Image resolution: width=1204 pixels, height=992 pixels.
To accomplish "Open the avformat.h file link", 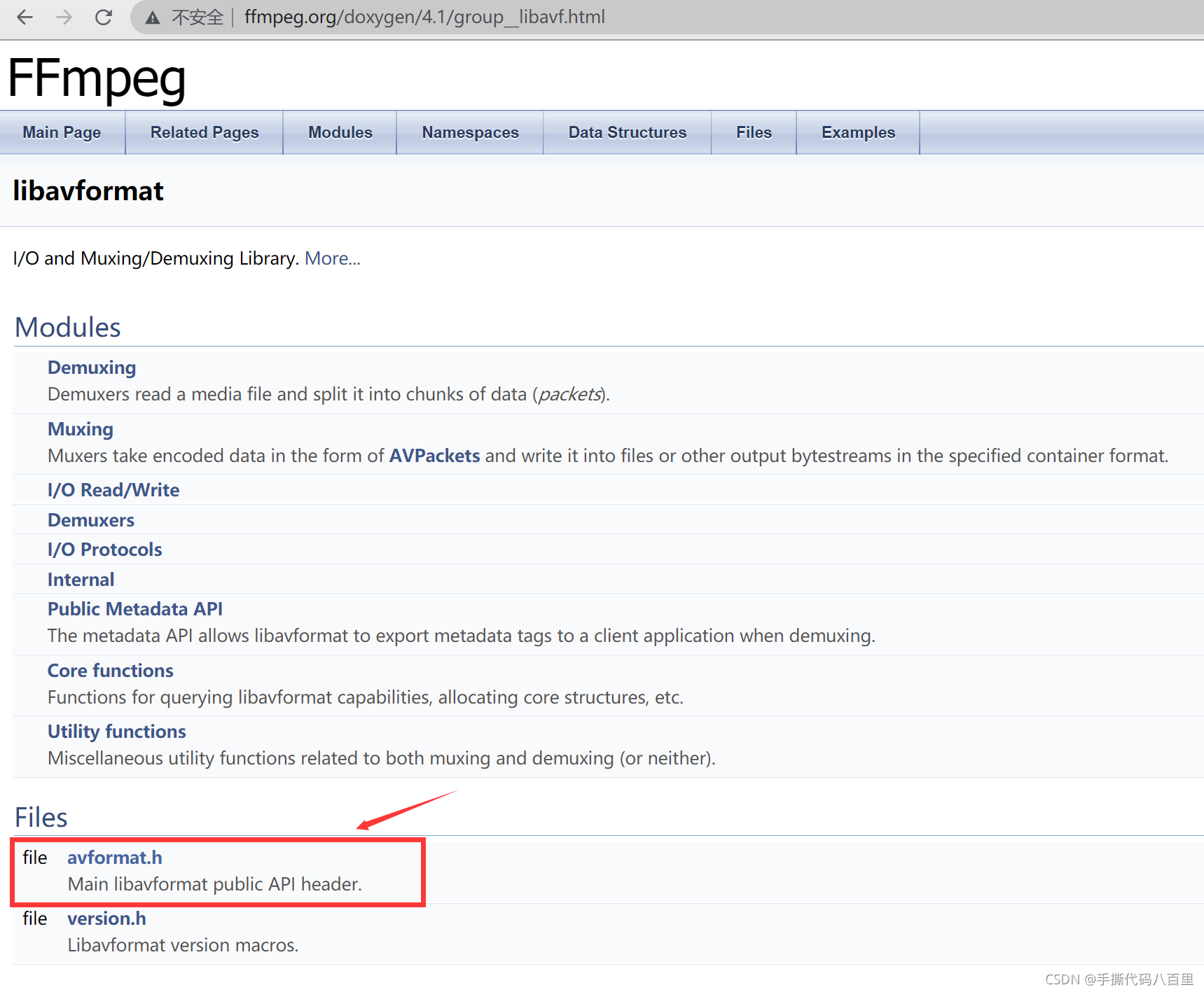I will (x=115, y=858).
